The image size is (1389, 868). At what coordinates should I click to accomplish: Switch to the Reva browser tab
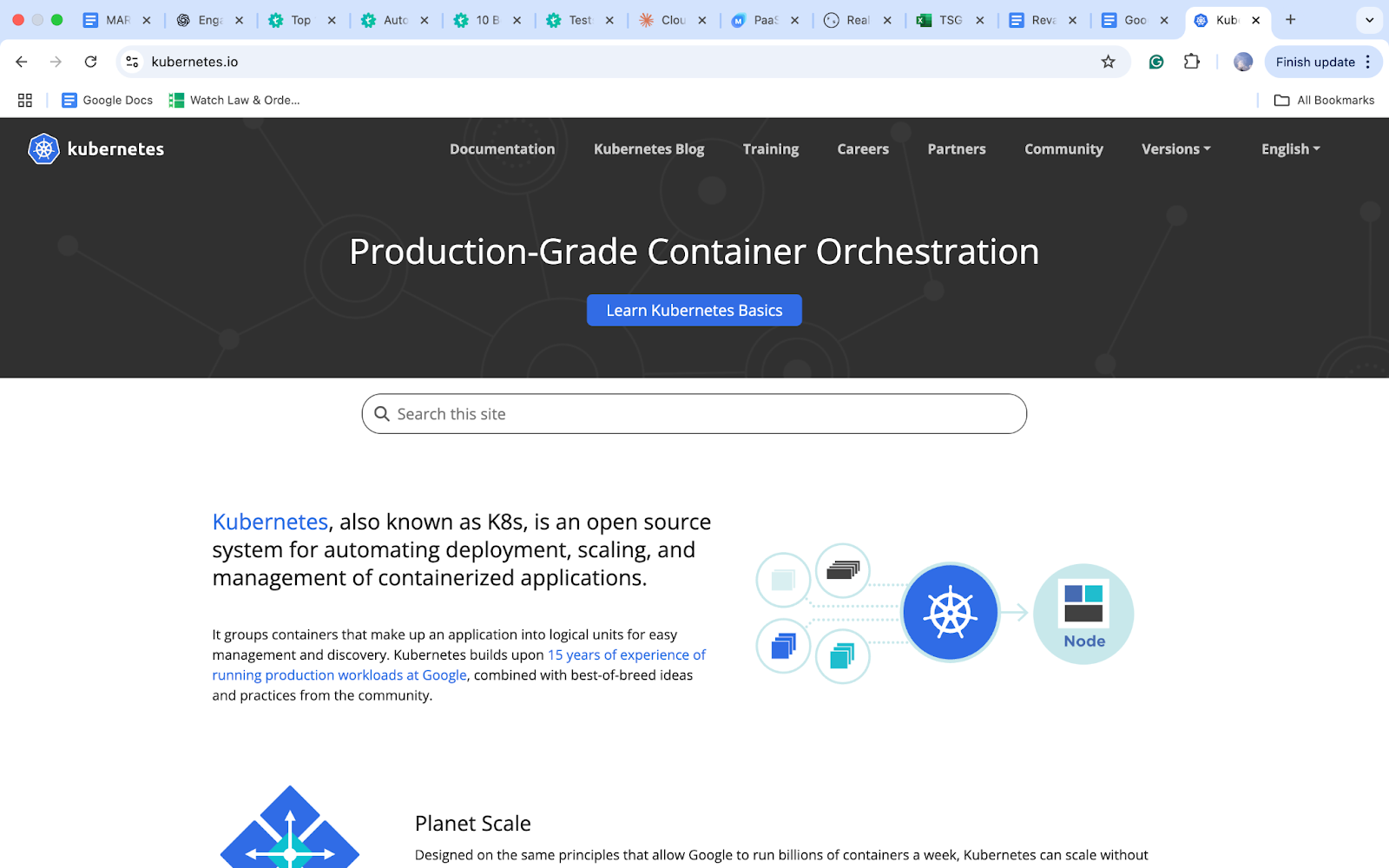coord(1043,20)
